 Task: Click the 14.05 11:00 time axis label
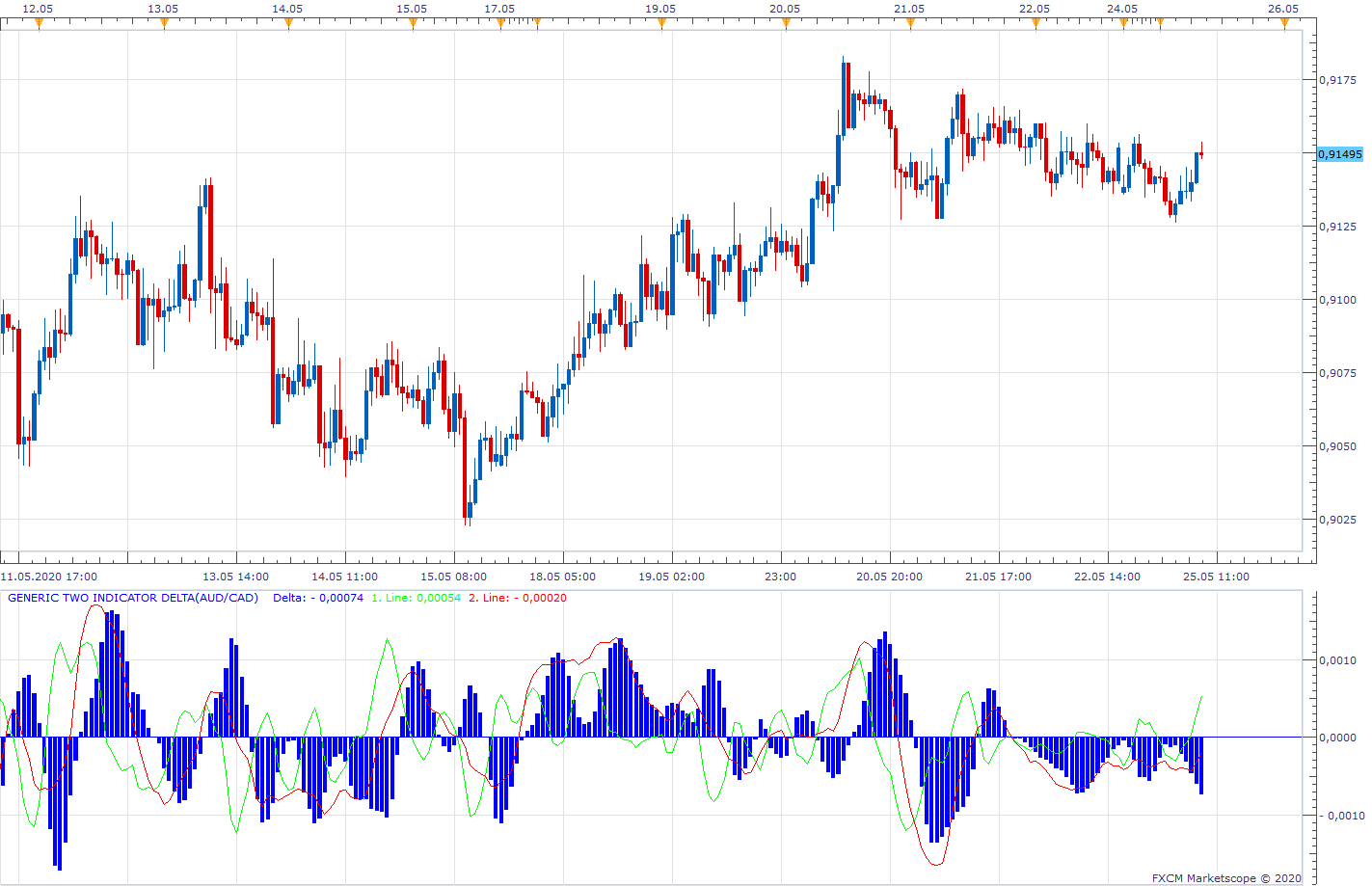(345, 577)
